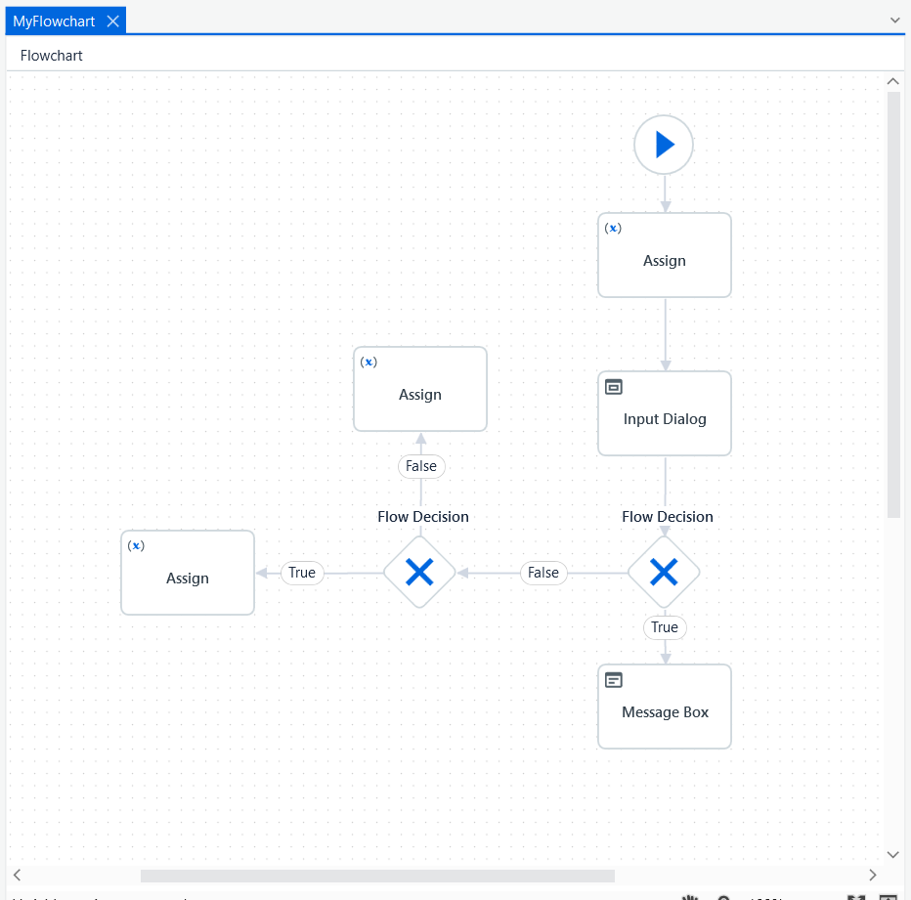Select the Flow Decision diamond below Input Dialog
The width and height of the screenshot is (911, 900).
664,572
